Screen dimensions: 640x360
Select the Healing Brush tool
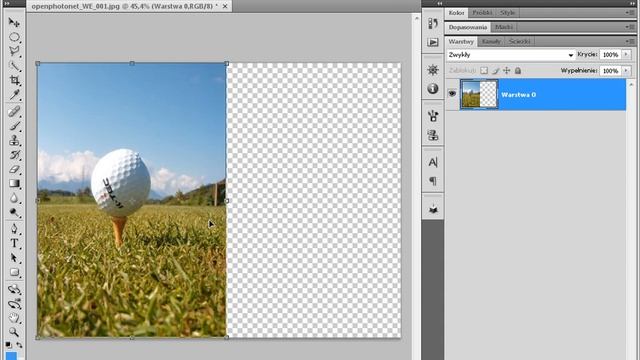tap(14, 111)
